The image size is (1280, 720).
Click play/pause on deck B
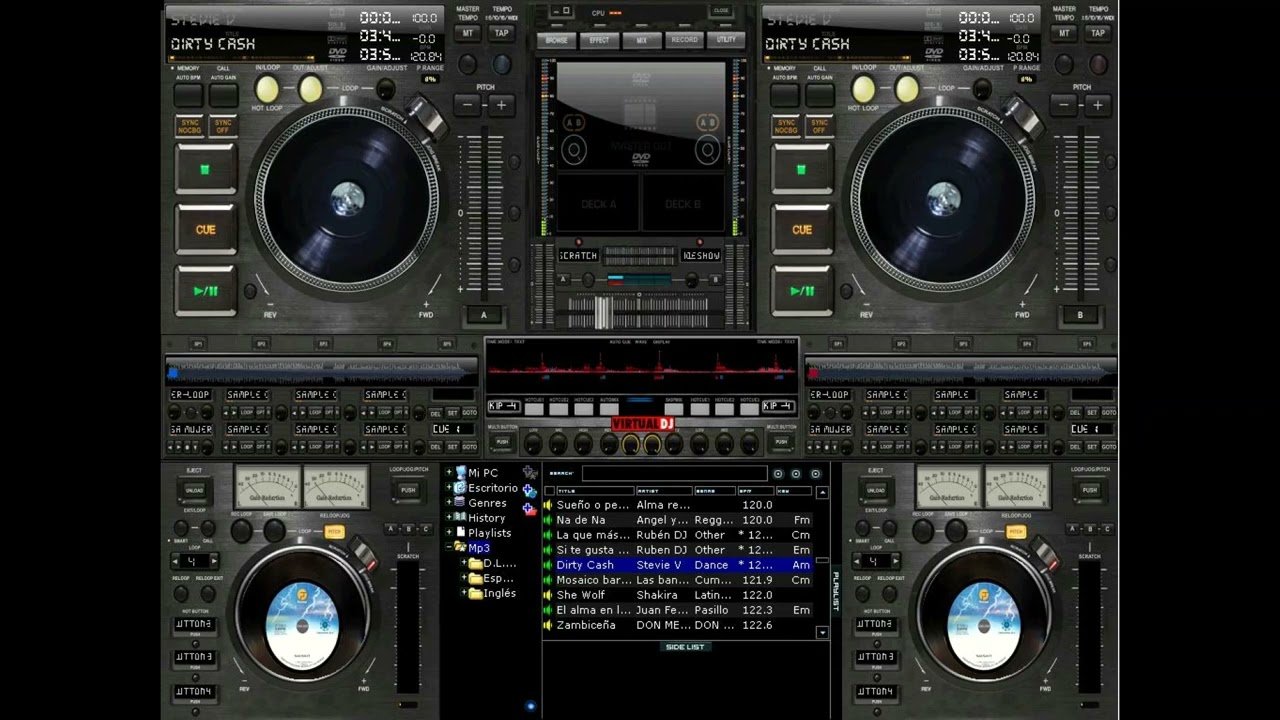[x=801, y=291]
